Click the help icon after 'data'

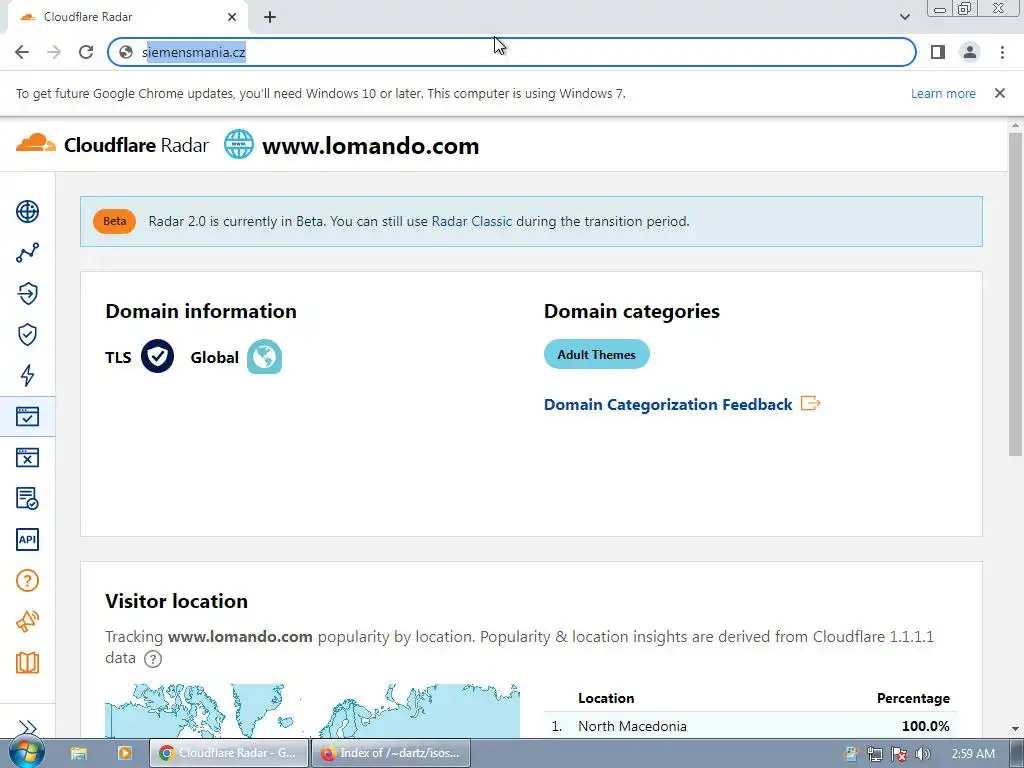tap(153, 658)
